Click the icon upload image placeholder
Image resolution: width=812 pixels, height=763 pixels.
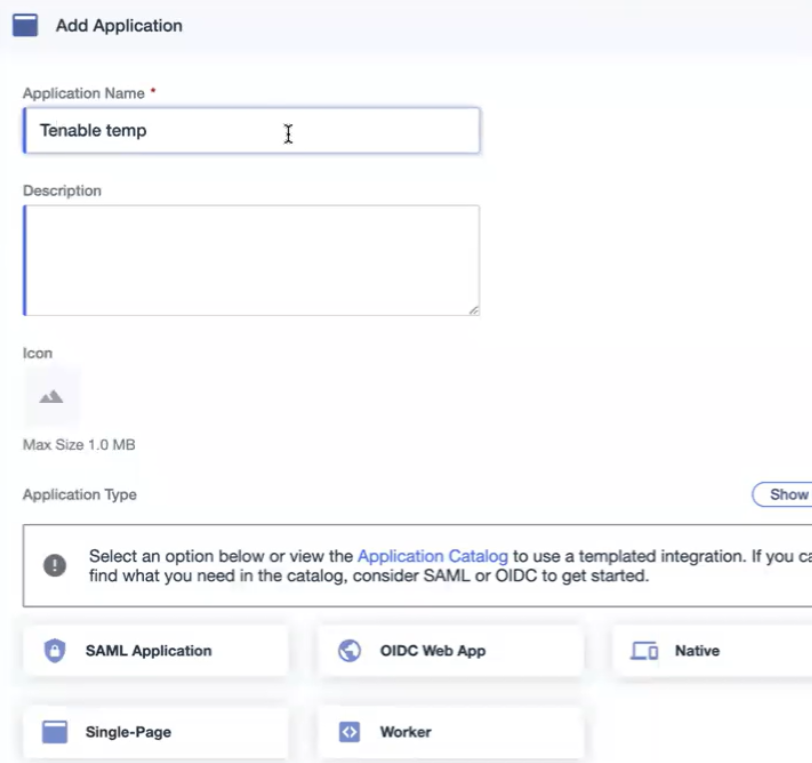click(51, 397)
